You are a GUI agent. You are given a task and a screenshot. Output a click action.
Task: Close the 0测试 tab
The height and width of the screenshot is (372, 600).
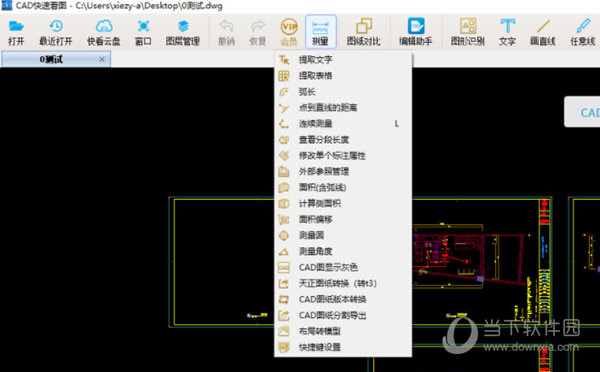102,59
